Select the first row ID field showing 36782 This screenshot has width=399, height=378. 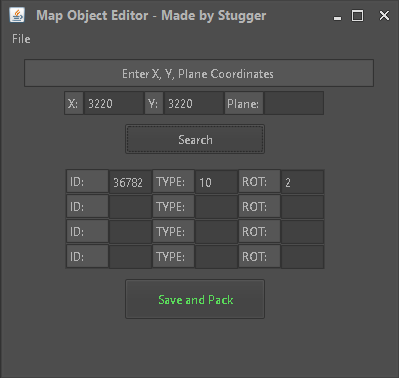(130, 182)
